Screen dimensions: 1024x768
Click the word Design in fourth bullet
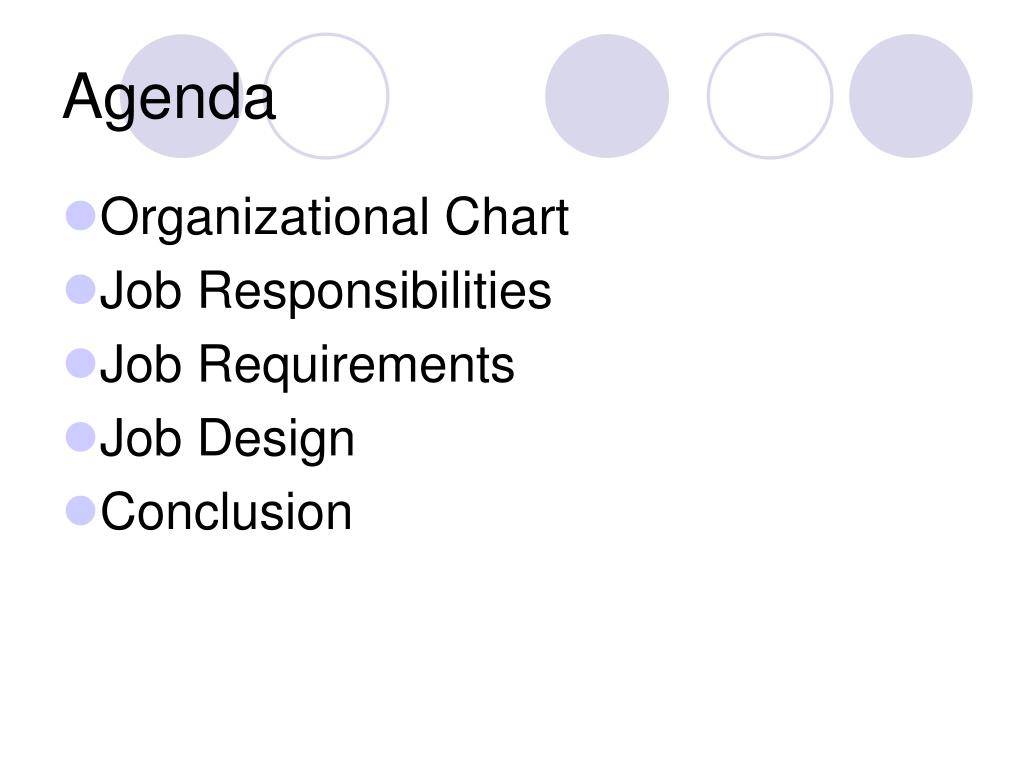click(276, 439)
